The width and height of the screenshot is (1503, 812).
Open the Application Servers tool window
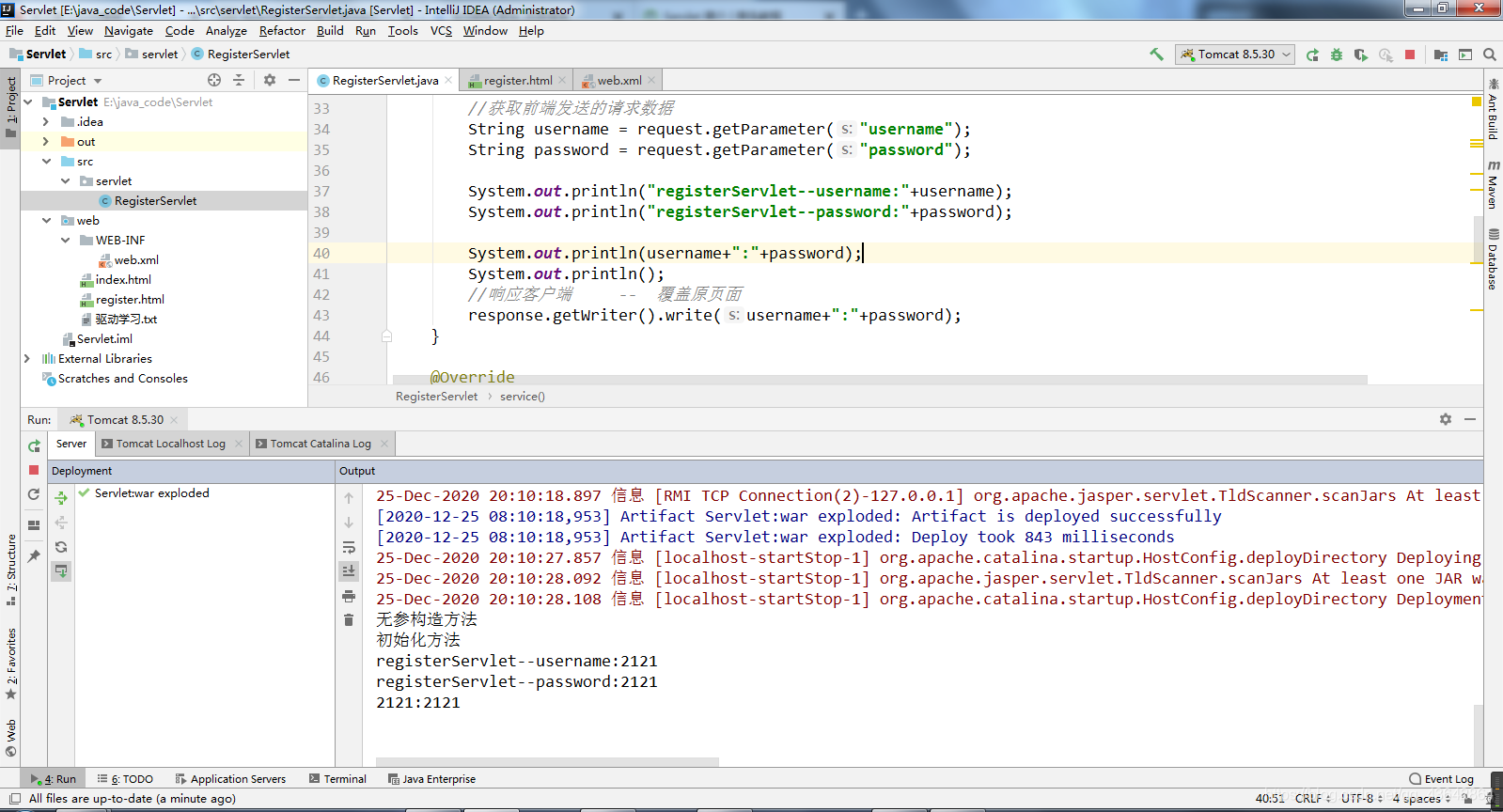coord(230,779)
